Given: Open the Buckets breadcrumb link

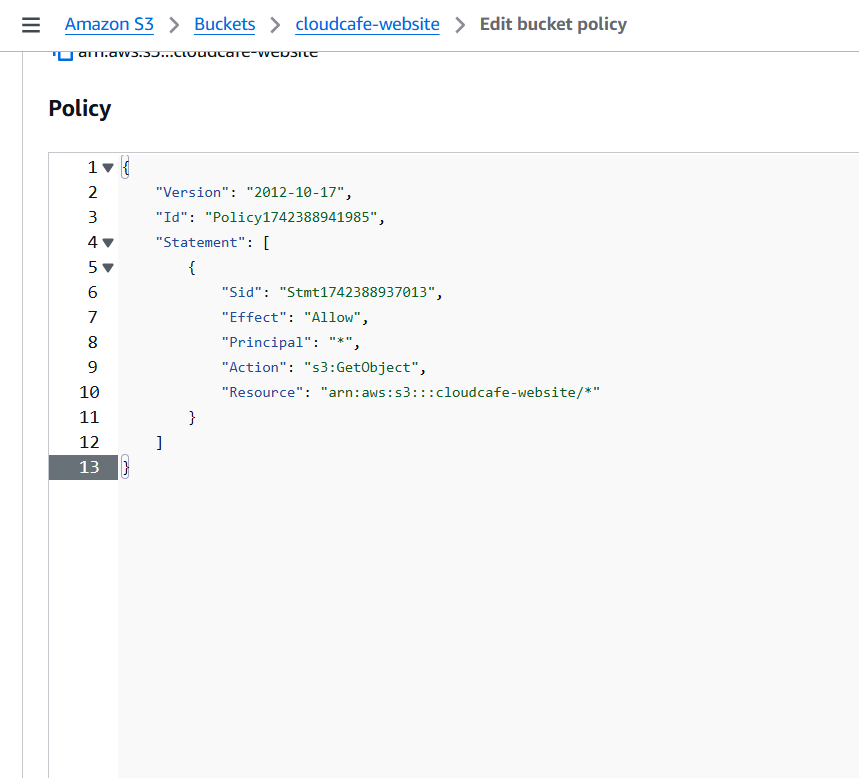Looking at the screenshot, I should pos(225,24).
